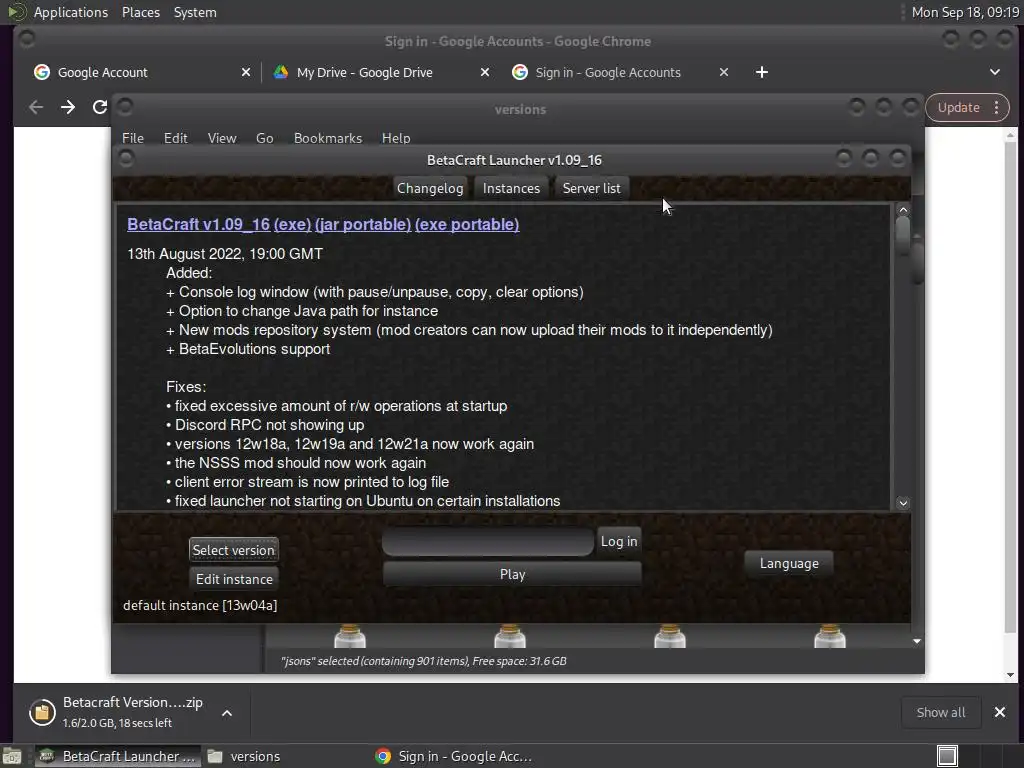
Task: Open the View menu in versions window
Action: tap(221, 138)
